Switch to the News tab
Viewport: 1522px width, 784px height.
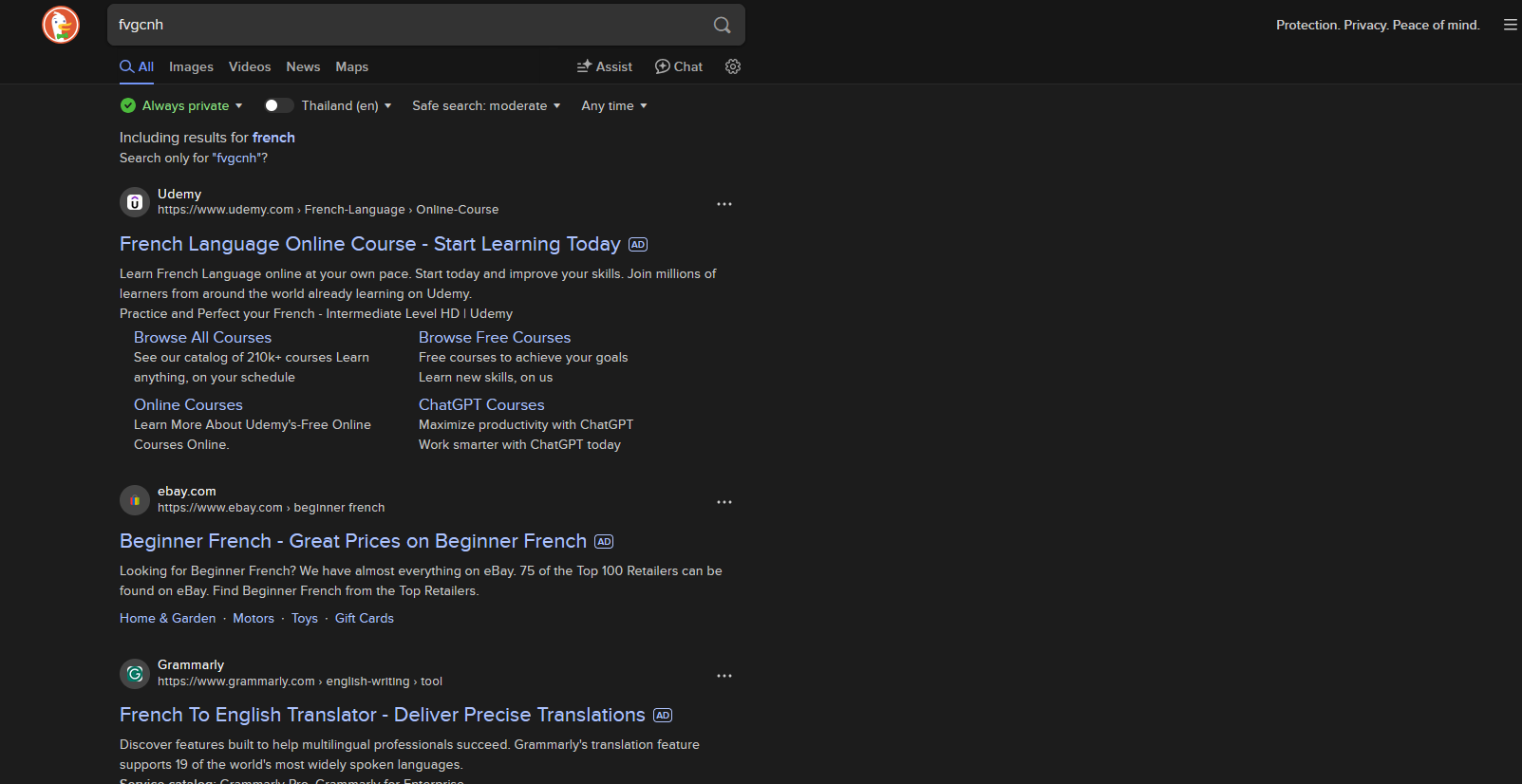pos(303,66)
